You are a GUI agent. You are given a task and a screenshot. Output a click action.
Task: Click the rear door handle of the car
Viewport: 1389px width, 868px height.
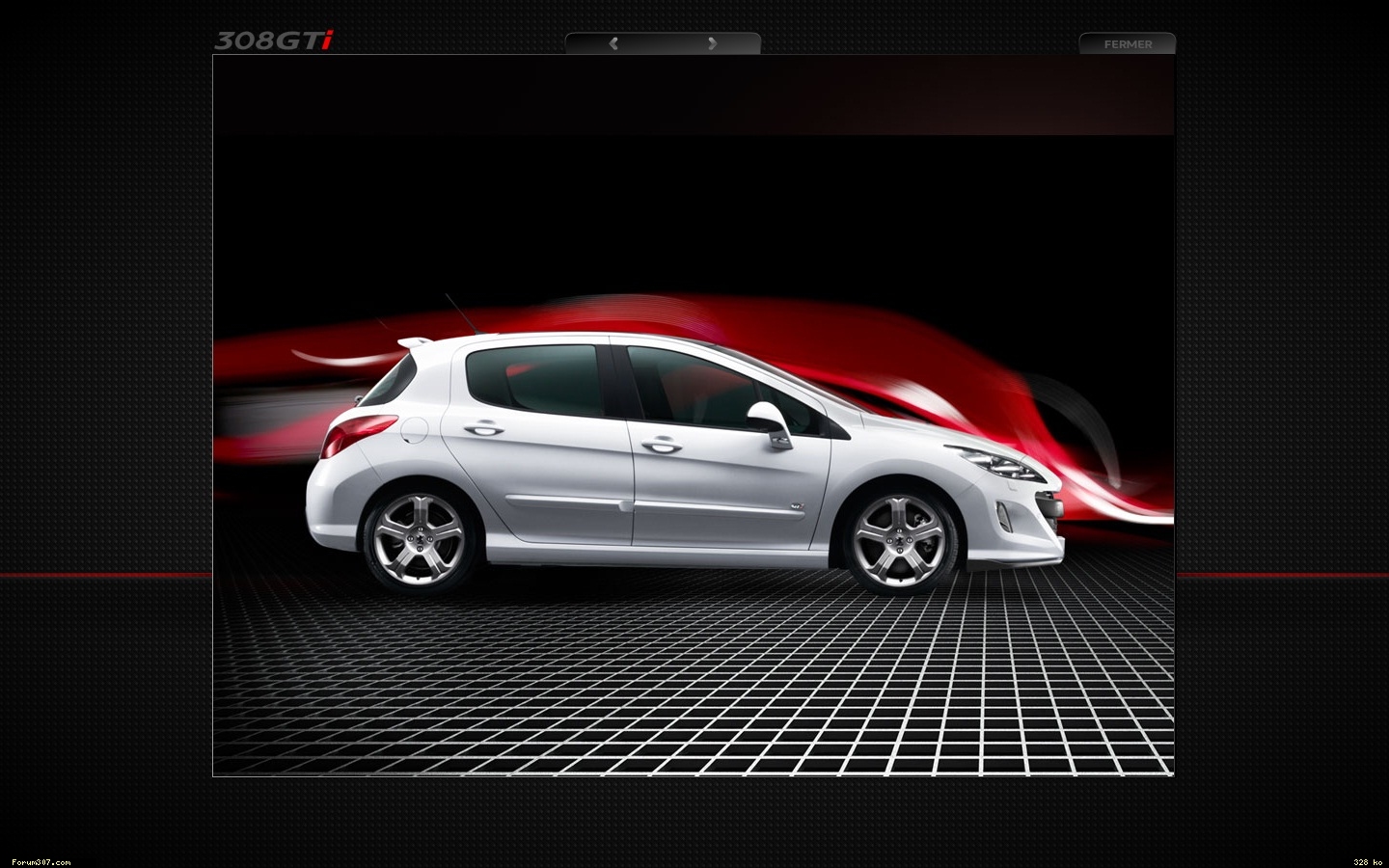[x=482, y=427]
